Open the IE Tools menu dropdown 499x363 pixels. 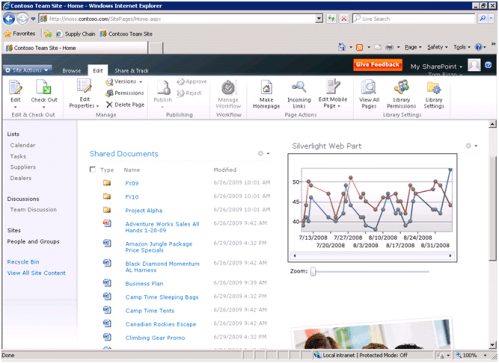click(x=462, y=47)
